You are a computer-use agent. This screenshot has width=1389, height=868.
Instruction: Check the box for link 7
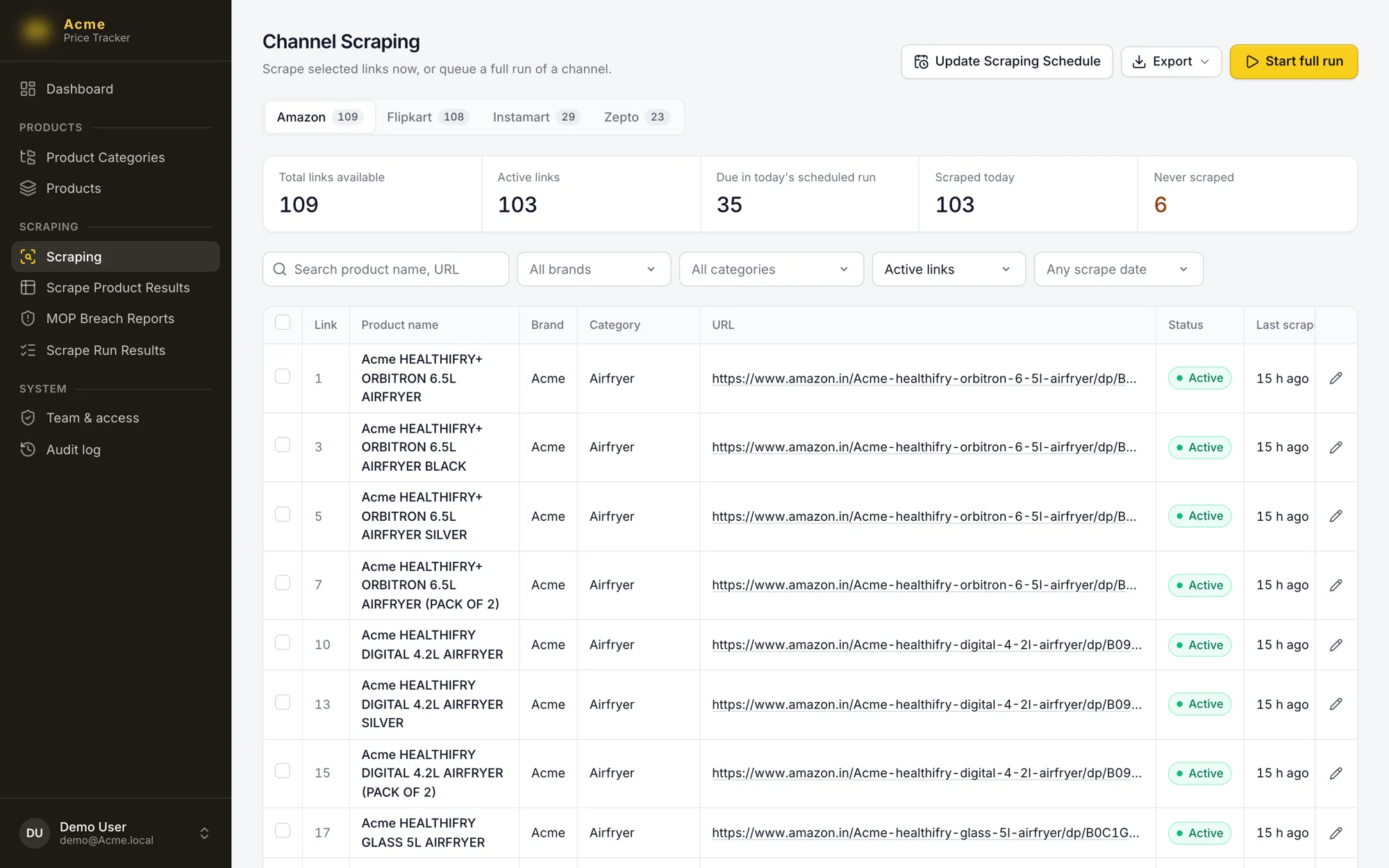click(x=283, y=583)
